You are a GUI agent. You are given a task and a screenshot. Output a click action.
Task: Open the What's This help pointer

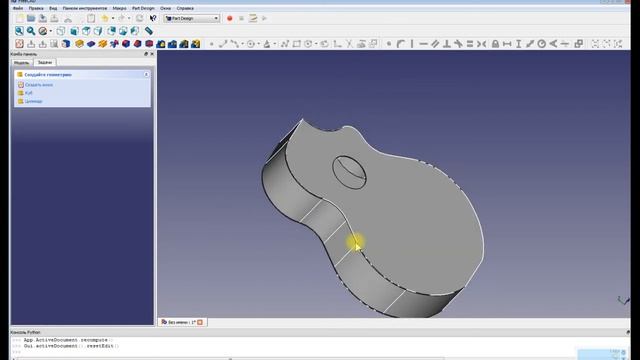[153, 18]
